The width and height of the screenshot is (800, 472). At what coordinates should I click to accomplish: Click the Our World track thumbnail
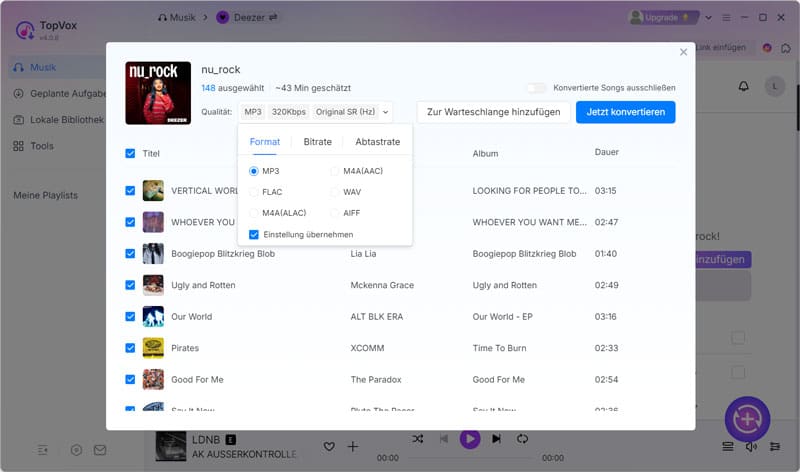pyautogui.click(x=153, y=316)
